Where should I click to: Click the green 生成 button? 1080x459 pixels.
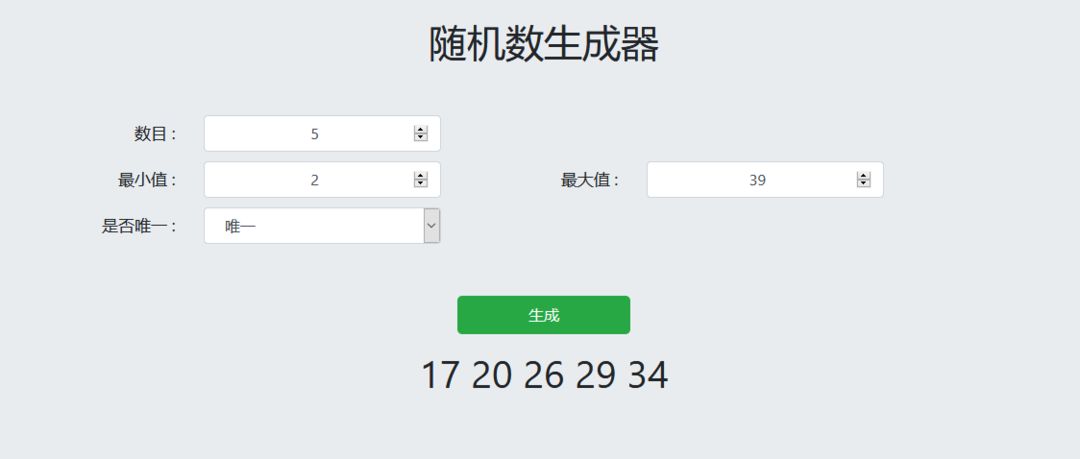tap(543, 315)
